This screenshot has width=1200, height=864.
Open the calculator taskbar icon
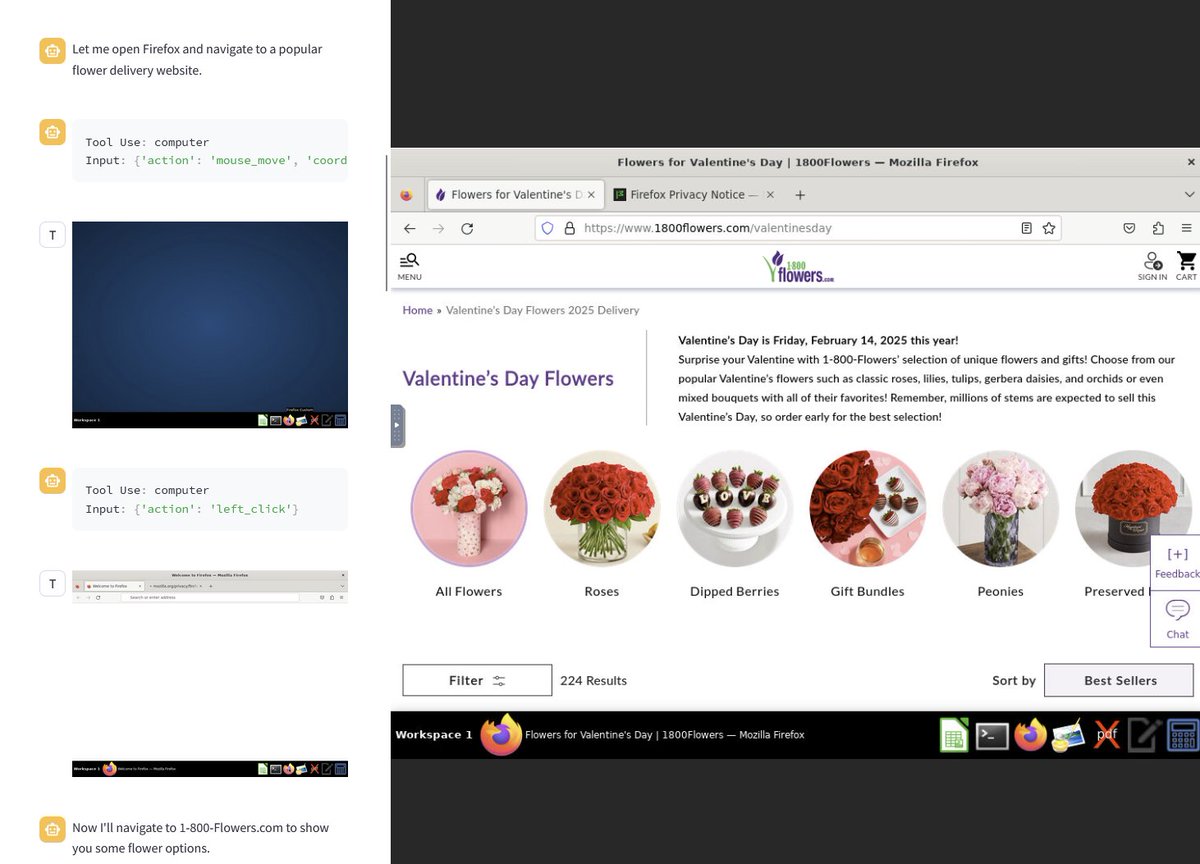click(1182, 735)
